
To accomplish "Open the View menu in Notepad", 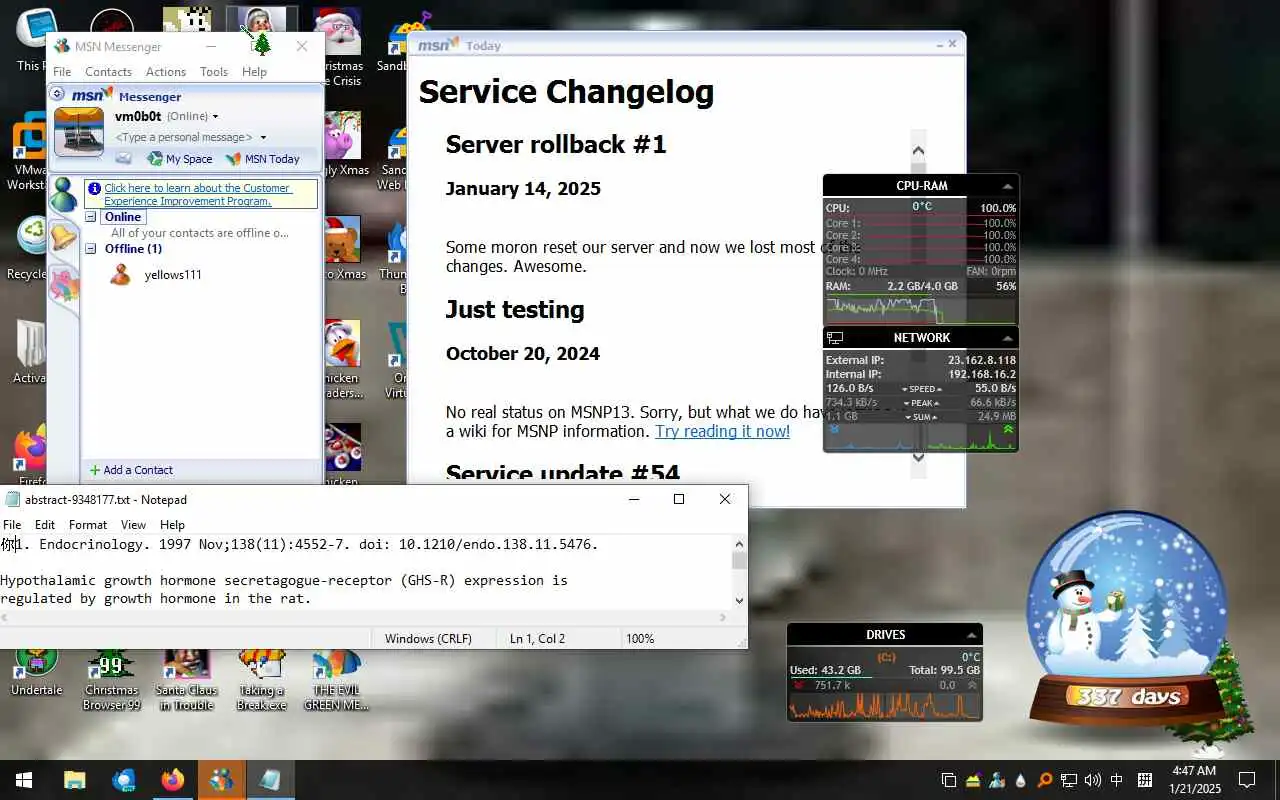I will click(x=133, y=524).
